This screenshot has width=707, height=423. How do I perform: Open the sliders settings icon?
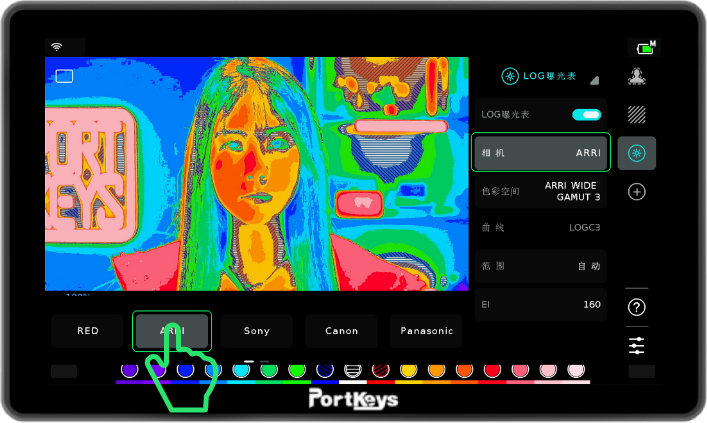(636, 346)
